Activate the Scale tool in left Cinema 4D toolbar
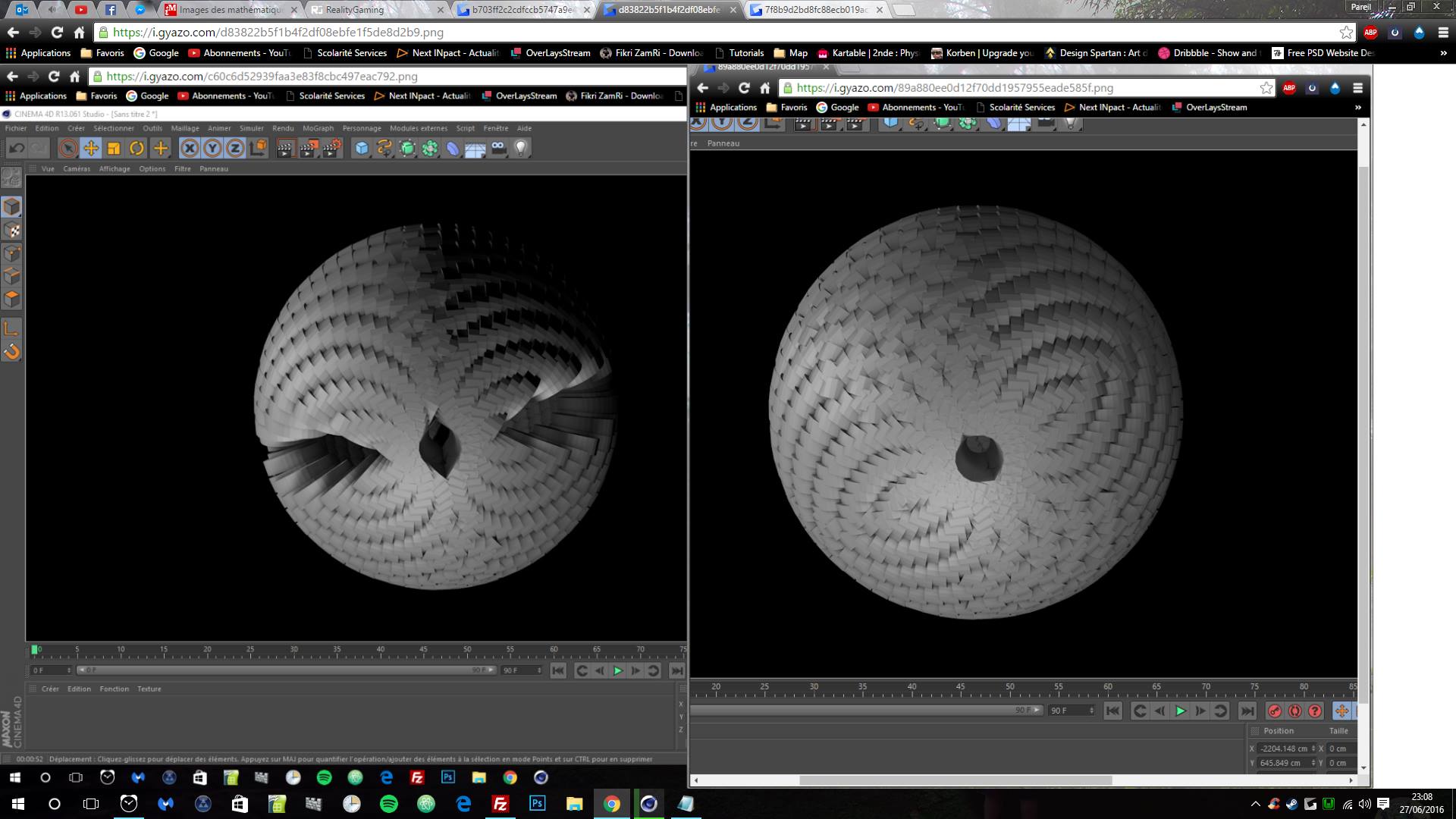Viewport: 1456px width, 819px height. pos(114,148)
